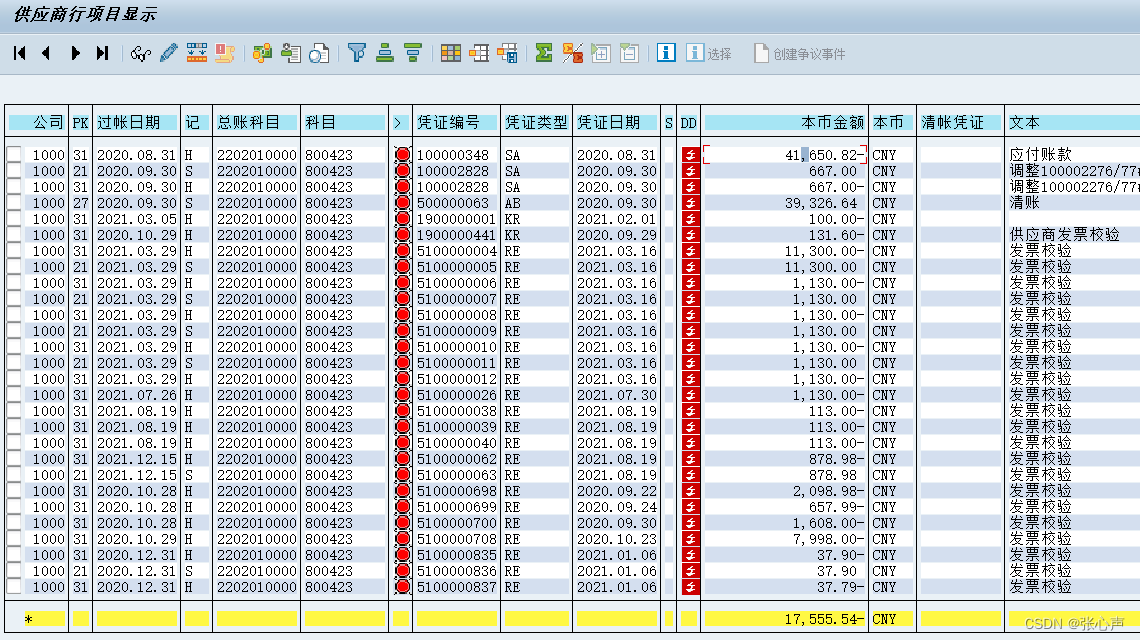Open the select layout grid icon
Image resolution: width=1140 pixels, height=640 pixels.
pos(450,52)
